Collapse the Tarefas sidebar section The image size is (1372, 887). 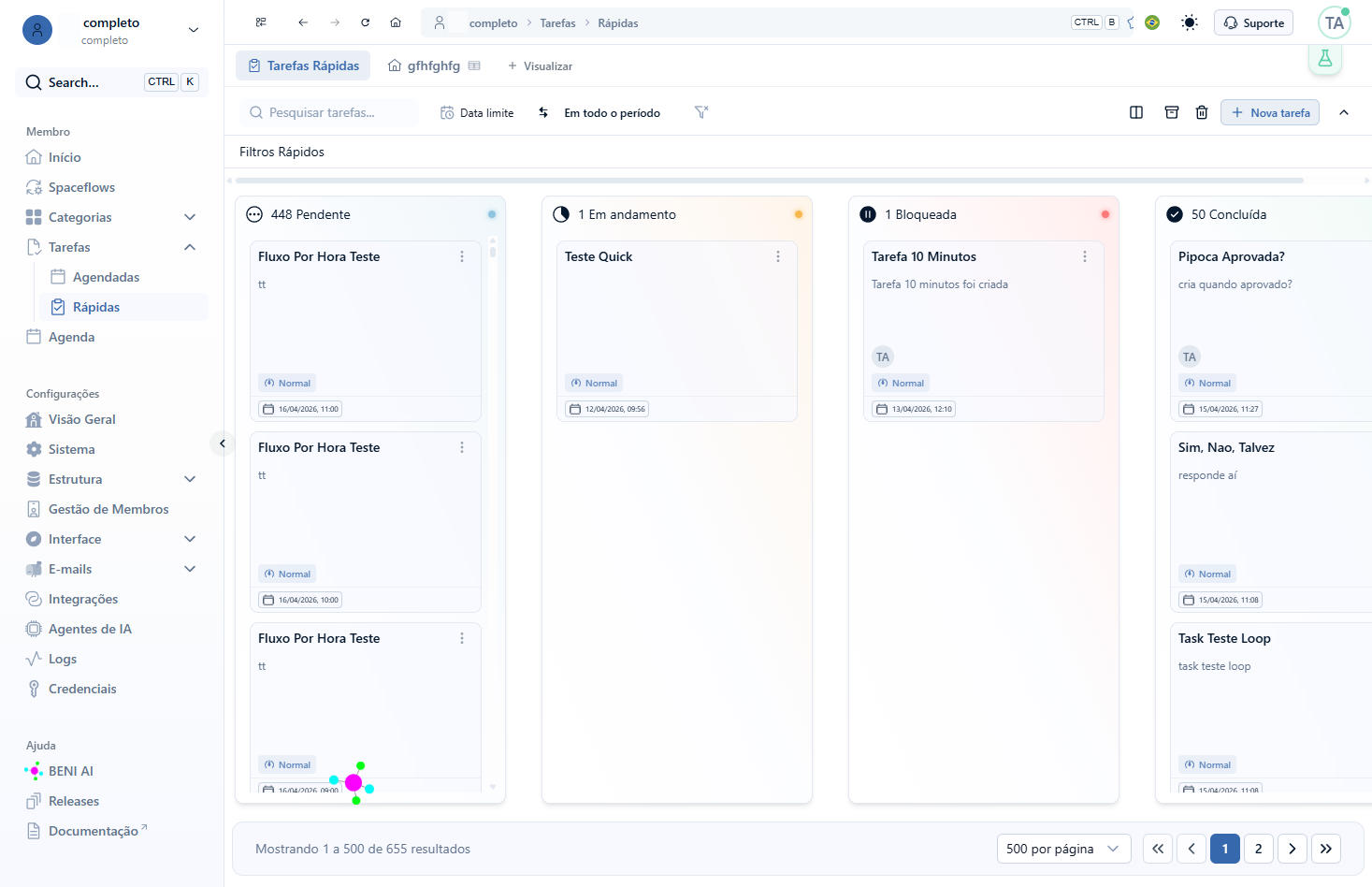(190, 247)
